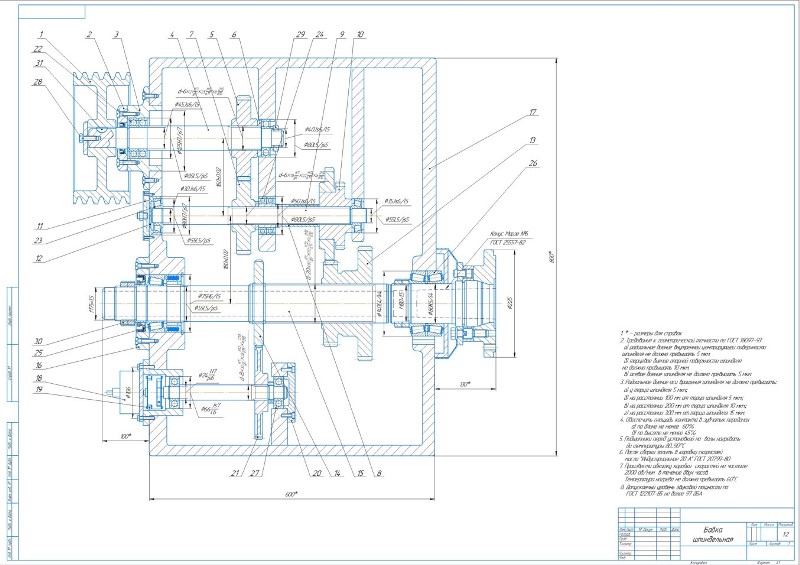Click part callout number 11
The height and width of the screenshot is (565, 800).
(39, 226)
